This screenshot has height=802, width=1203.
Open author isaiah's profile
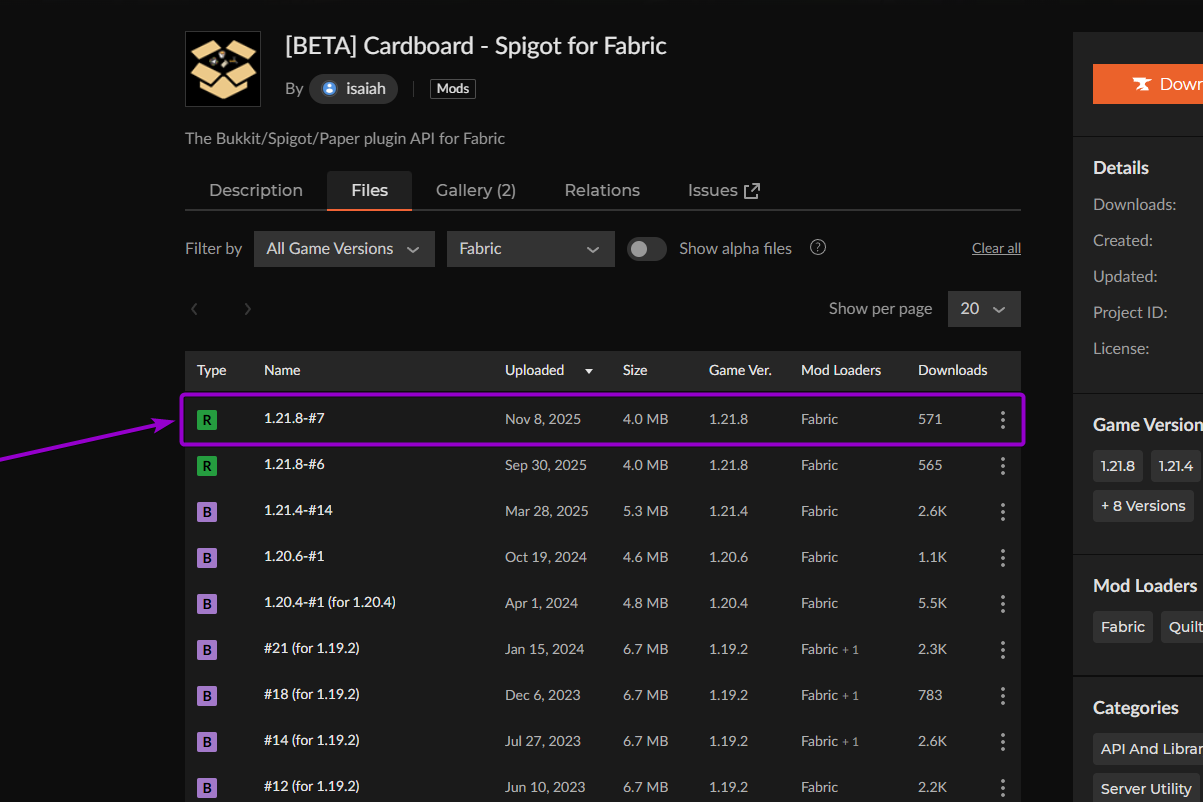(354, 89)
